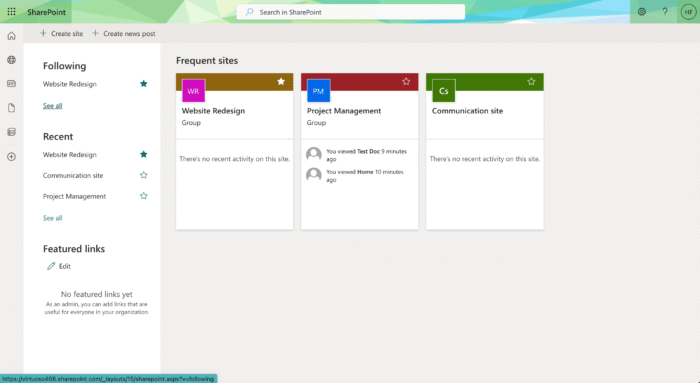
Task: Open 'You viewed Home' activity entry
Action: point(365,176)
